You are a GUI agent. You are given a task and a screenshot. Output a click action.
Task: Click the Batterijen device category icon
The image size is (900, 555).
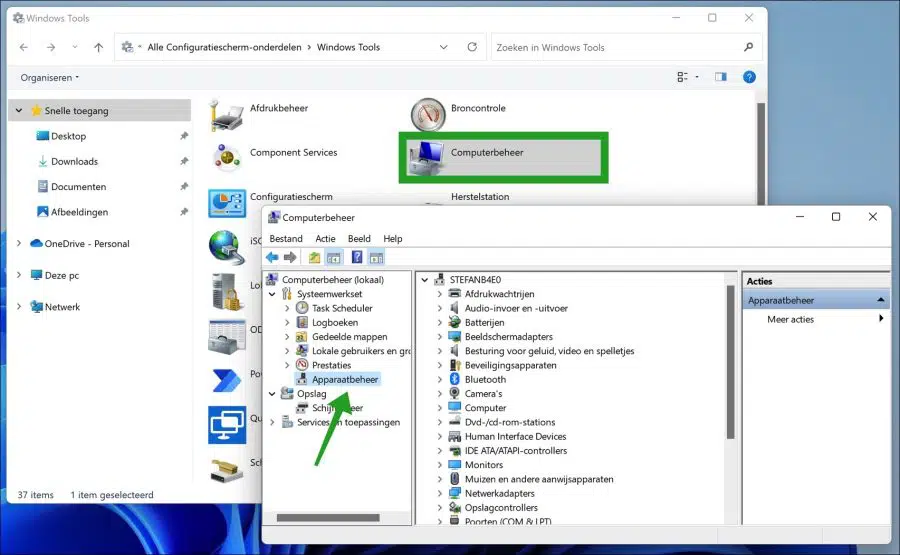(455, 323)
